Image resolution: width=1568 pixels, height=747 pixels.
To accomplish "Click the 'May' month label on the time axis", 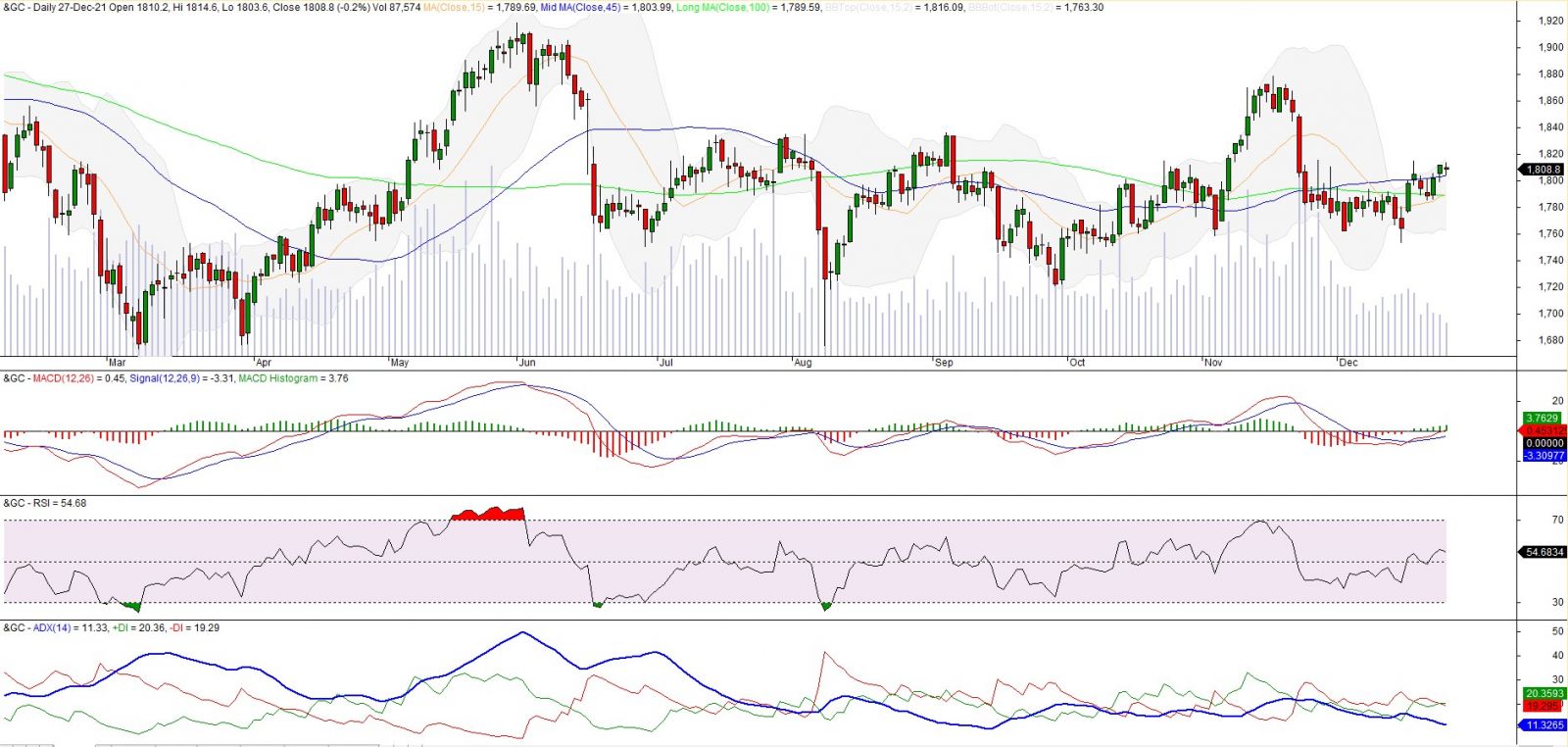I will click(x=399, y=363).
